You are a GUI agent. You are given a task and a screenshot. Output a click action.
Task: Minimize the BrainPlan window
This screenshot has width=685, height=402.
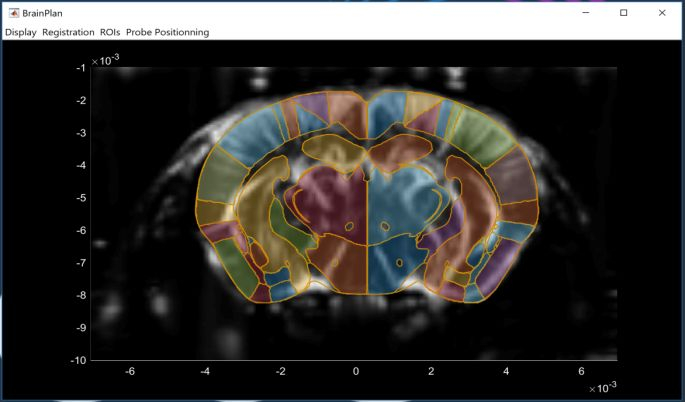point(586,13)
